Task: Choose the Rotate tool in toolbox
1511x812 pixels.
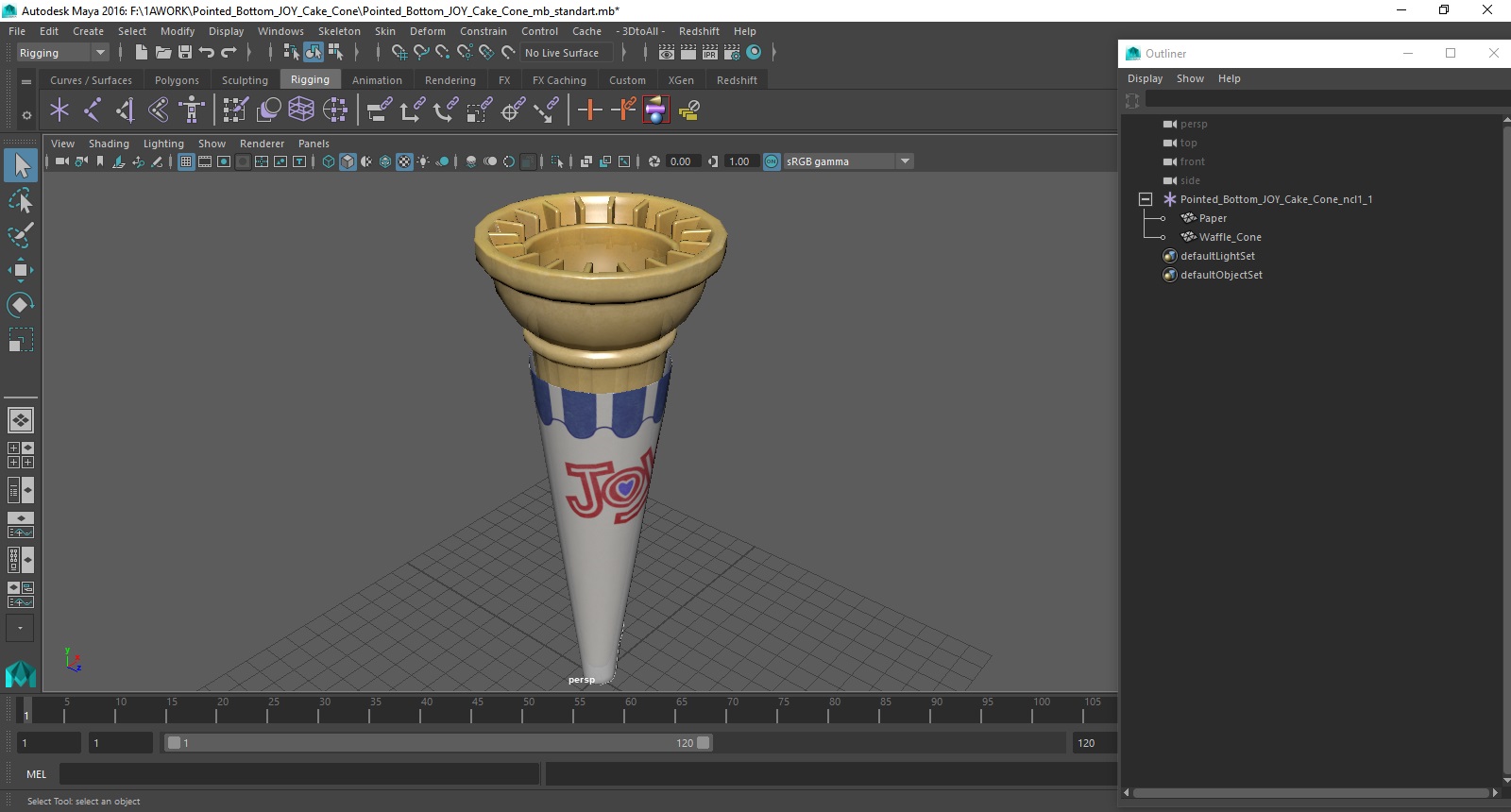Action: 21,304
